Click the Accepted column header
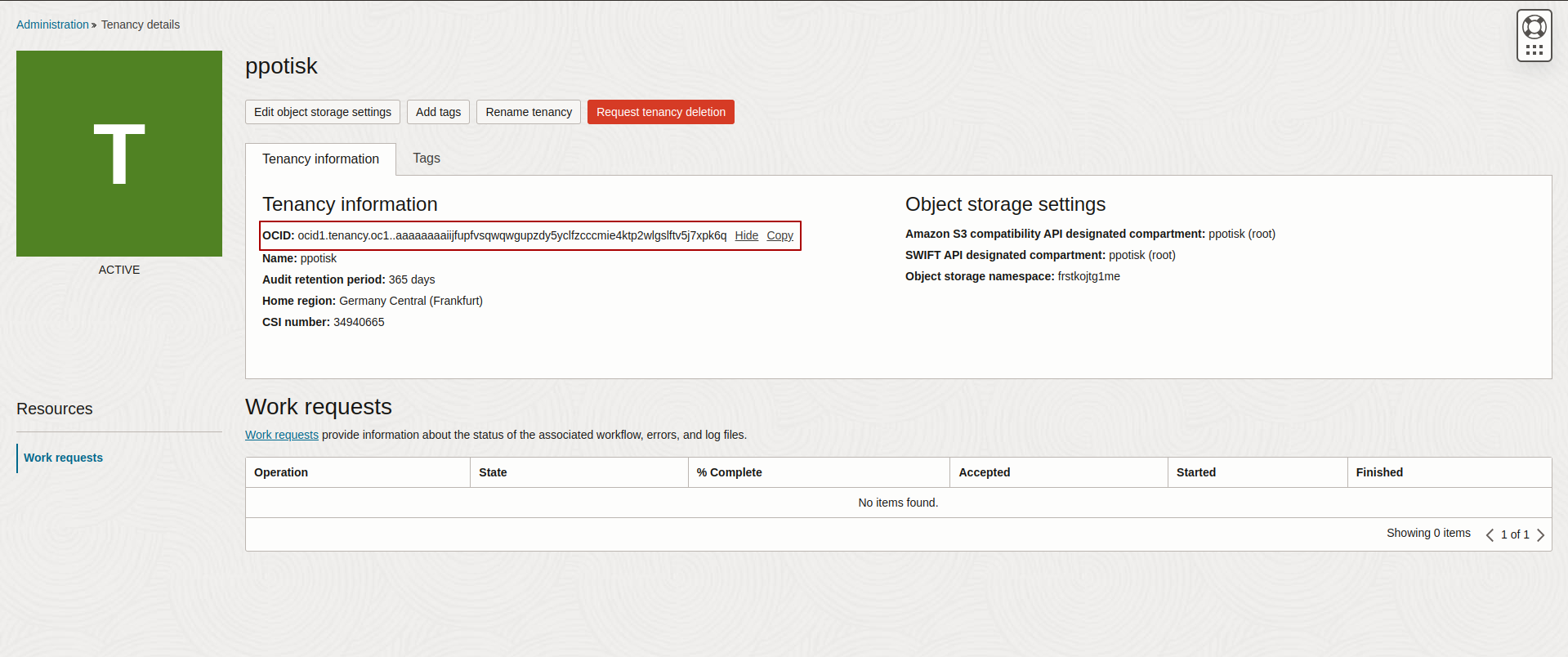 [x=1059, y=472]
